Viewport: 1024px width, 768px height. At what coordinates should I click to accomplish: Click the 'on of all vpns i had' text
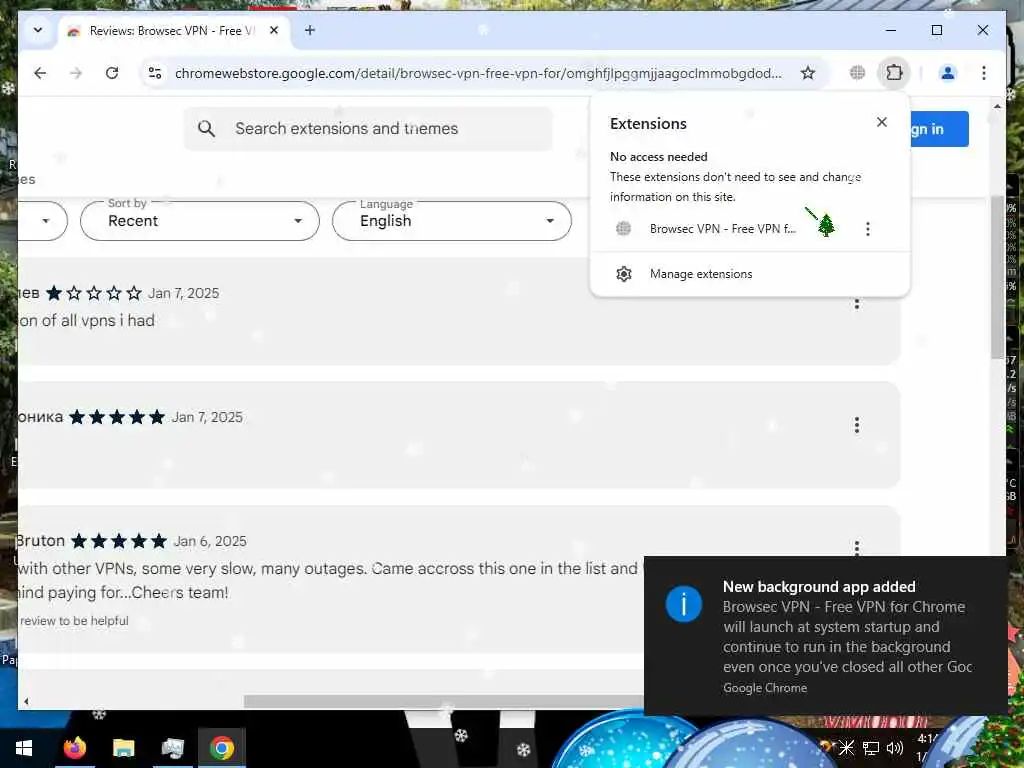click(x=86, y=321)
